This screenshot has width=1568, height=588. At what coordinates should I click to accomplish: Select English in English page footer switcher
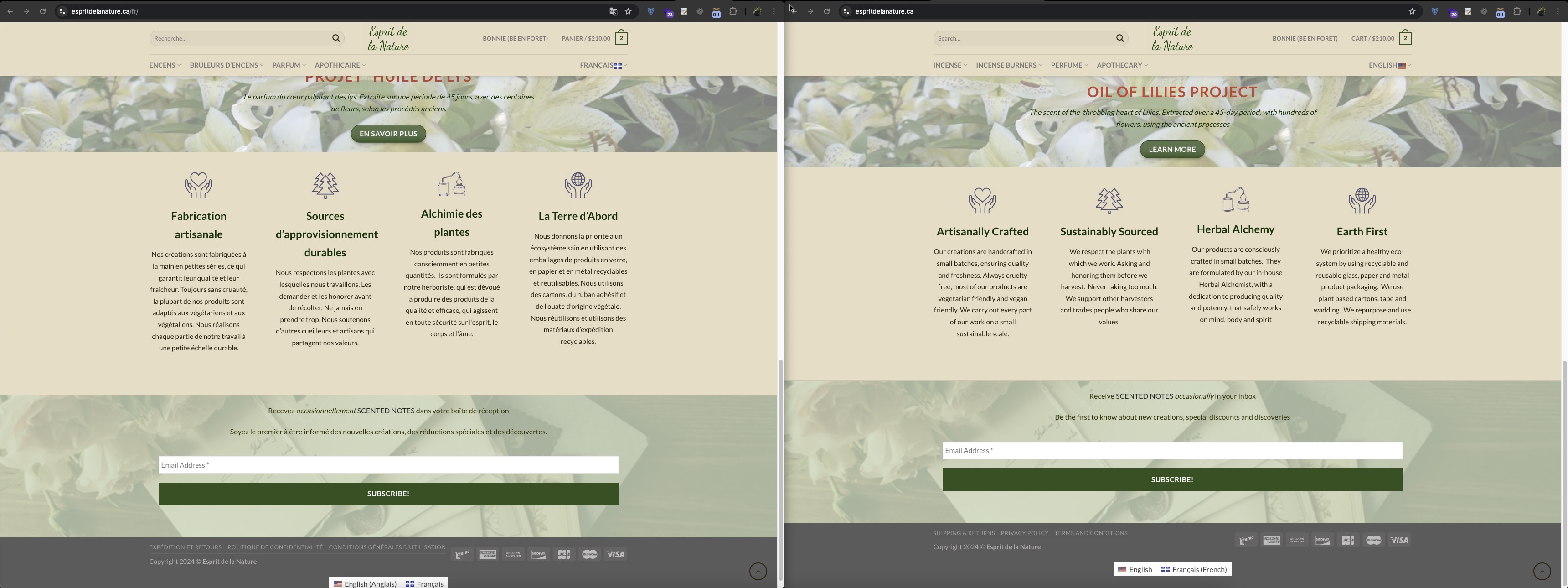coord(1135,569)
